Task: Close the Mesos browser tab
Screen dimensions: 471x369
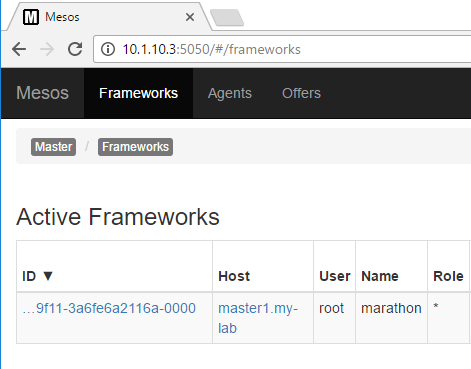Action: click(190, 17)
